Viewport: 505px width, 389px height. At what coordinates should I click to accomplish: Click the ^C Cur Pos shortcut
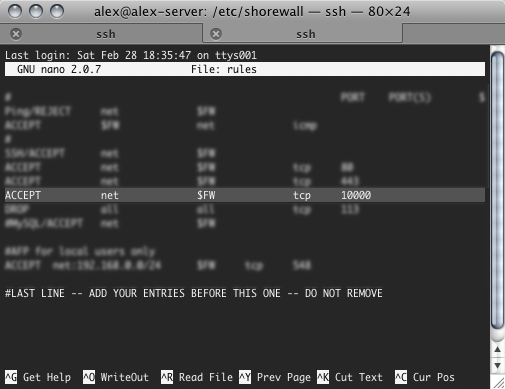(x=425, y=377)
